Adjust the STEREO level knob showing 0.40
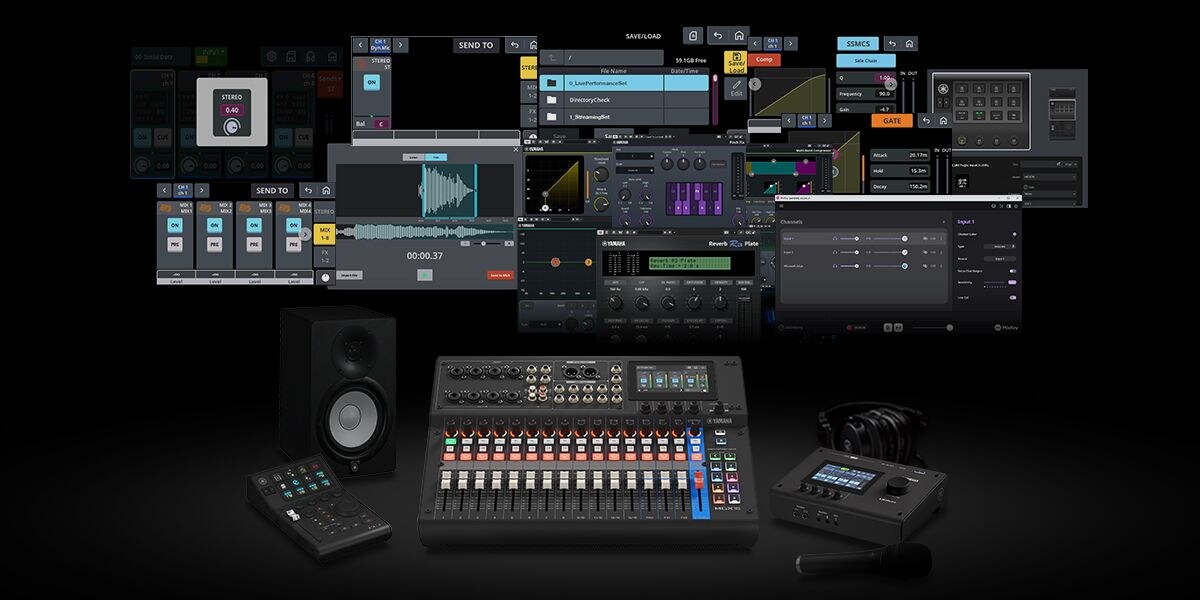This screenshot has height=600, width=1200. coord(233,128)
